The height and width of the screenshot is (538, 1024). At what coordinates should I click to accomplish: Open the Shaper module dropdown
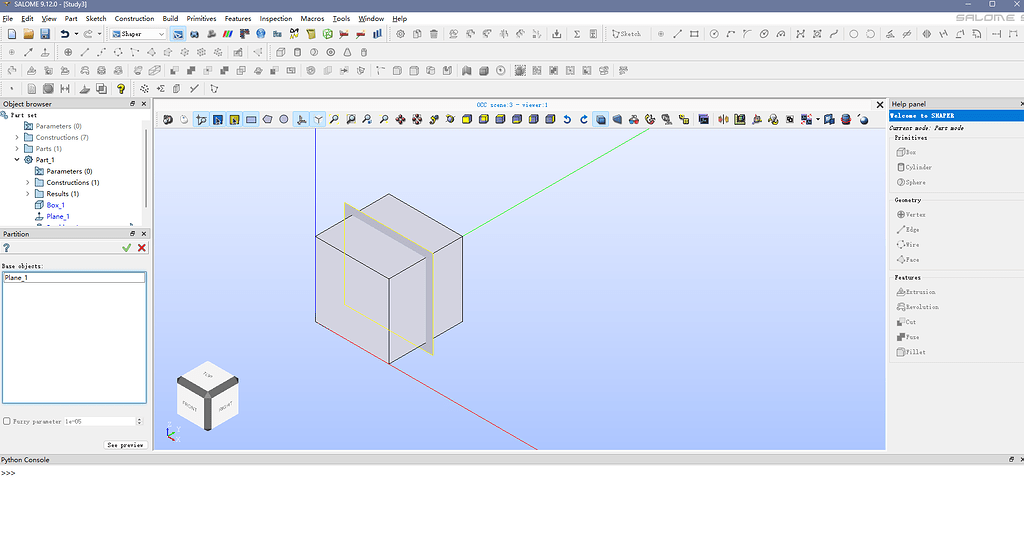point(138,34)
